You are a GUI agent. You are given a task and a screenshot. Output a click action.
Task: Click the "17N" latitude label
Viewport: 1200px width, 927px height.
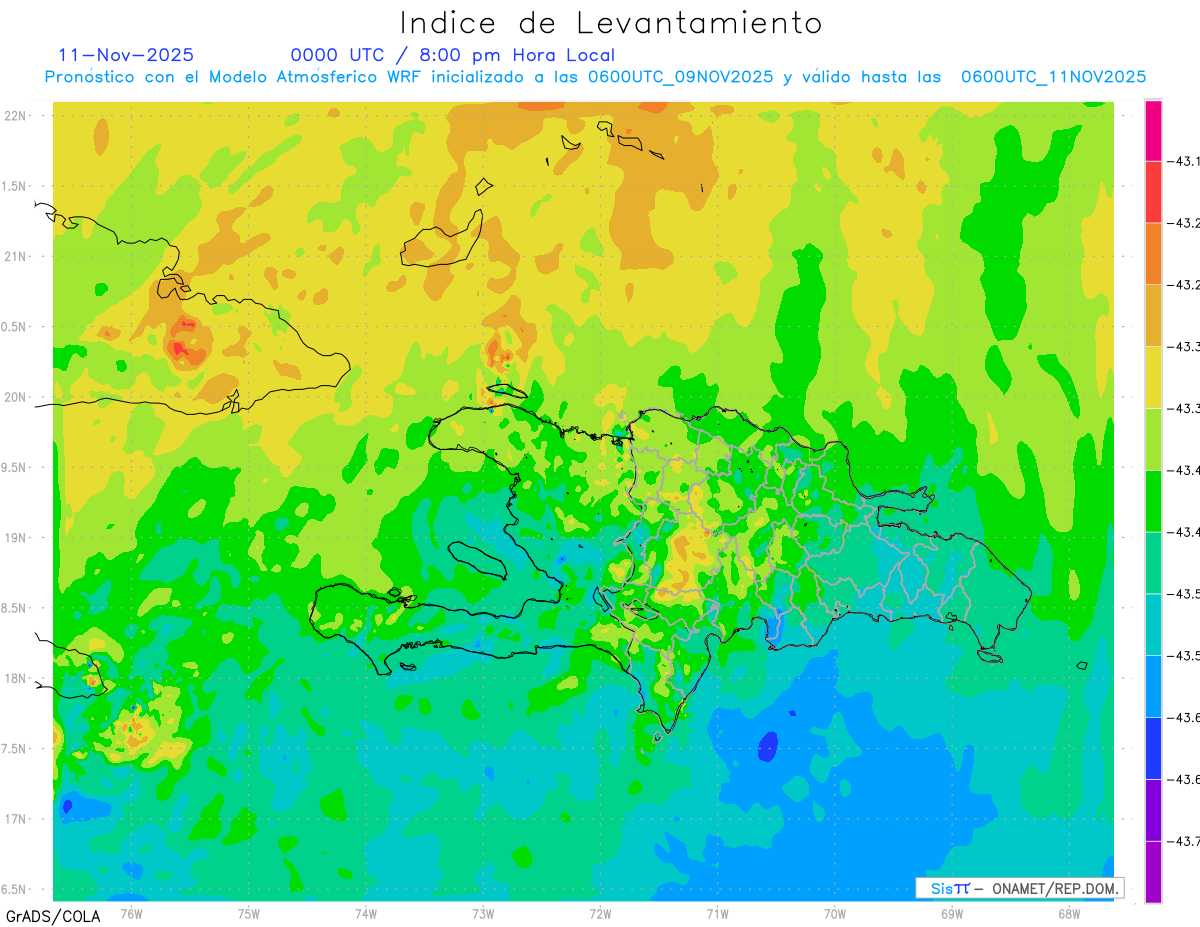coord(17,819)
